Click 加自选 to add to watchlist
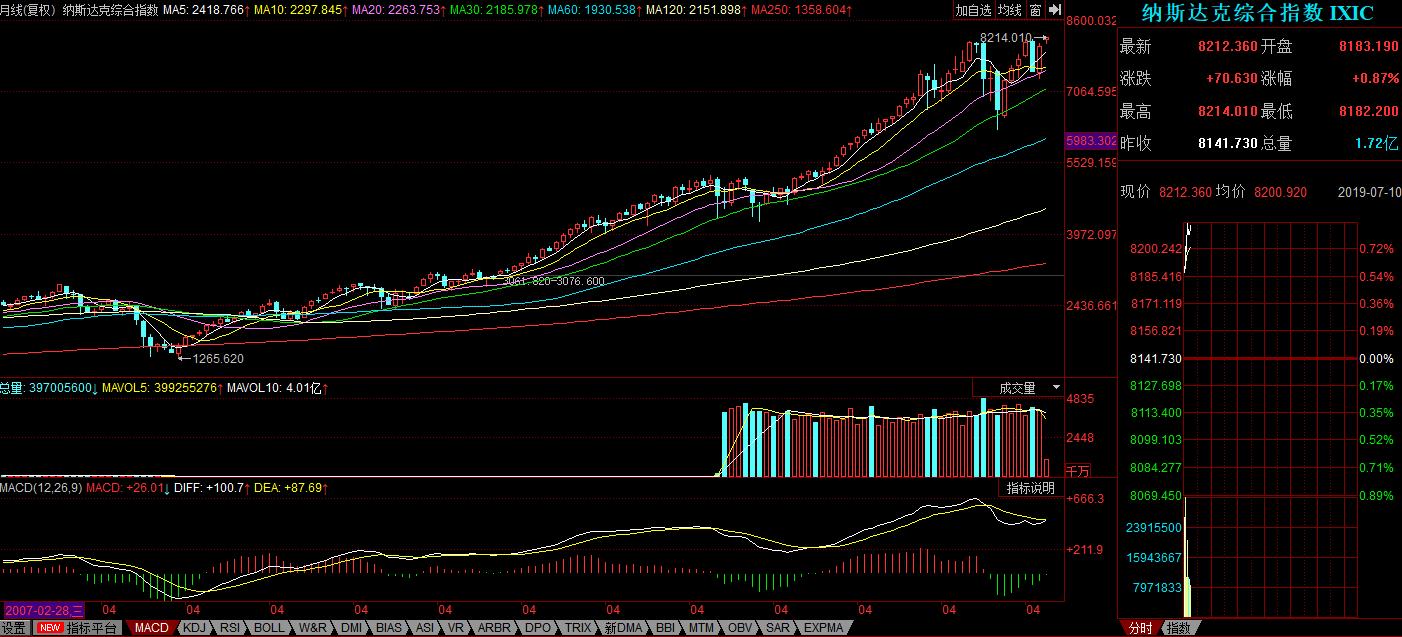Viewport: 1402px width, 637px height. point(973,10)
